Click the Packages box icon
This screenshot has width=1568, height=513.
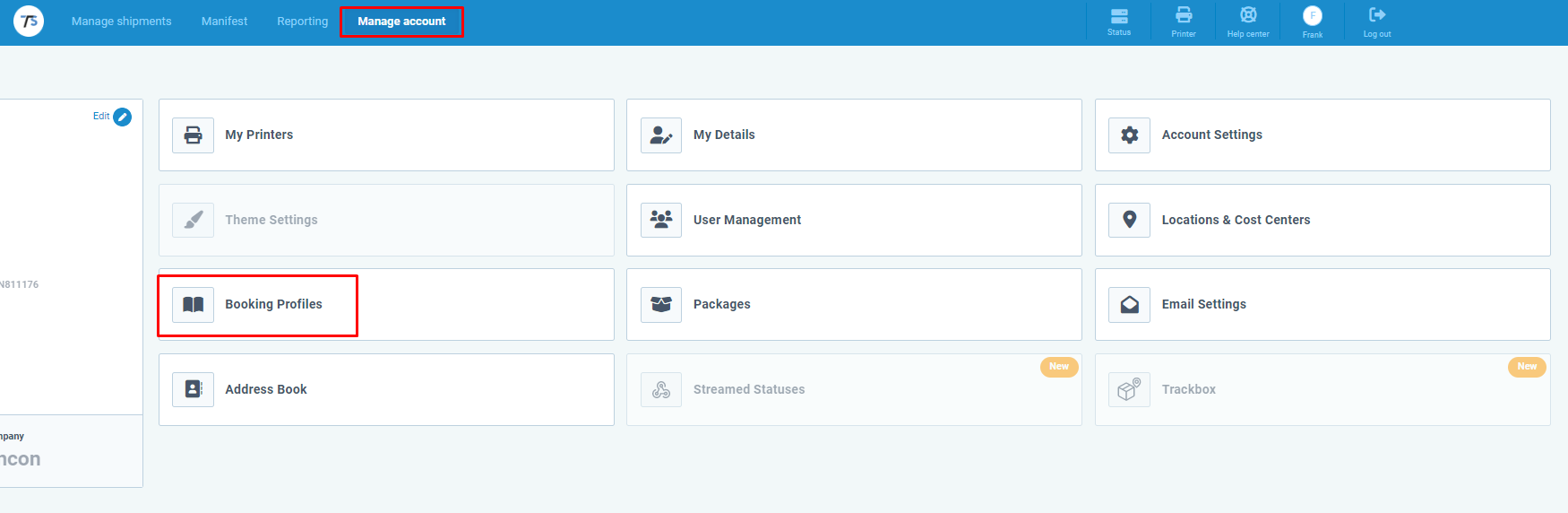(661, 305)
